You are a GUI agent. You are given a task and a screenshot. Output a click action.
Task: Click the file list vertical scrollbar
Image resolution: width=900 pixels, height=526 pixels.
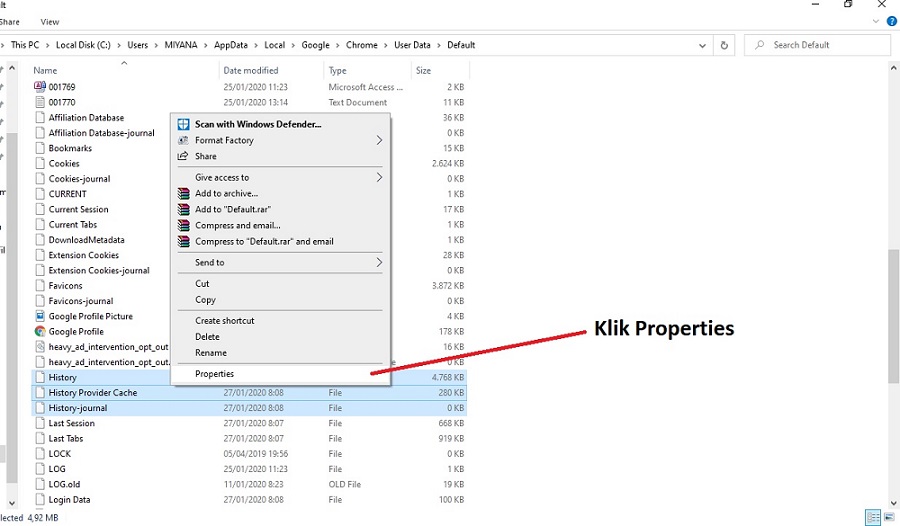[x=894, y=284]
